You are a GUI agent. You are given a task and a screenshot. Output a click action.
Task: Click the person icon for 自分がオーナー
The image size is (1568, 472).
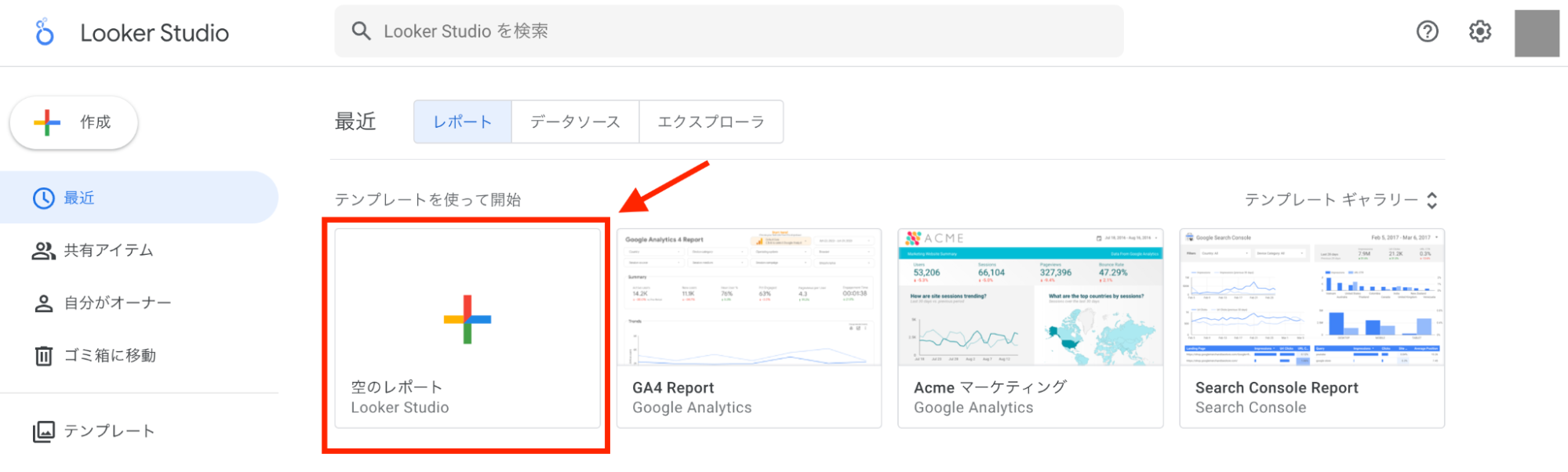(44, 303)
